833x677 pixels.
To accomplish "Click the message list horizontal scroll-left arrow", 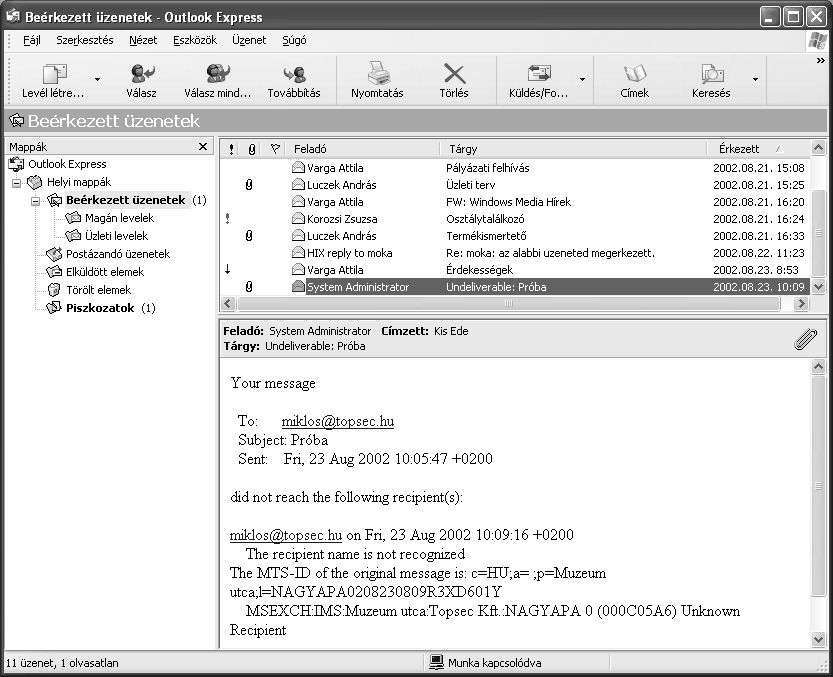I will click(228, 304).
